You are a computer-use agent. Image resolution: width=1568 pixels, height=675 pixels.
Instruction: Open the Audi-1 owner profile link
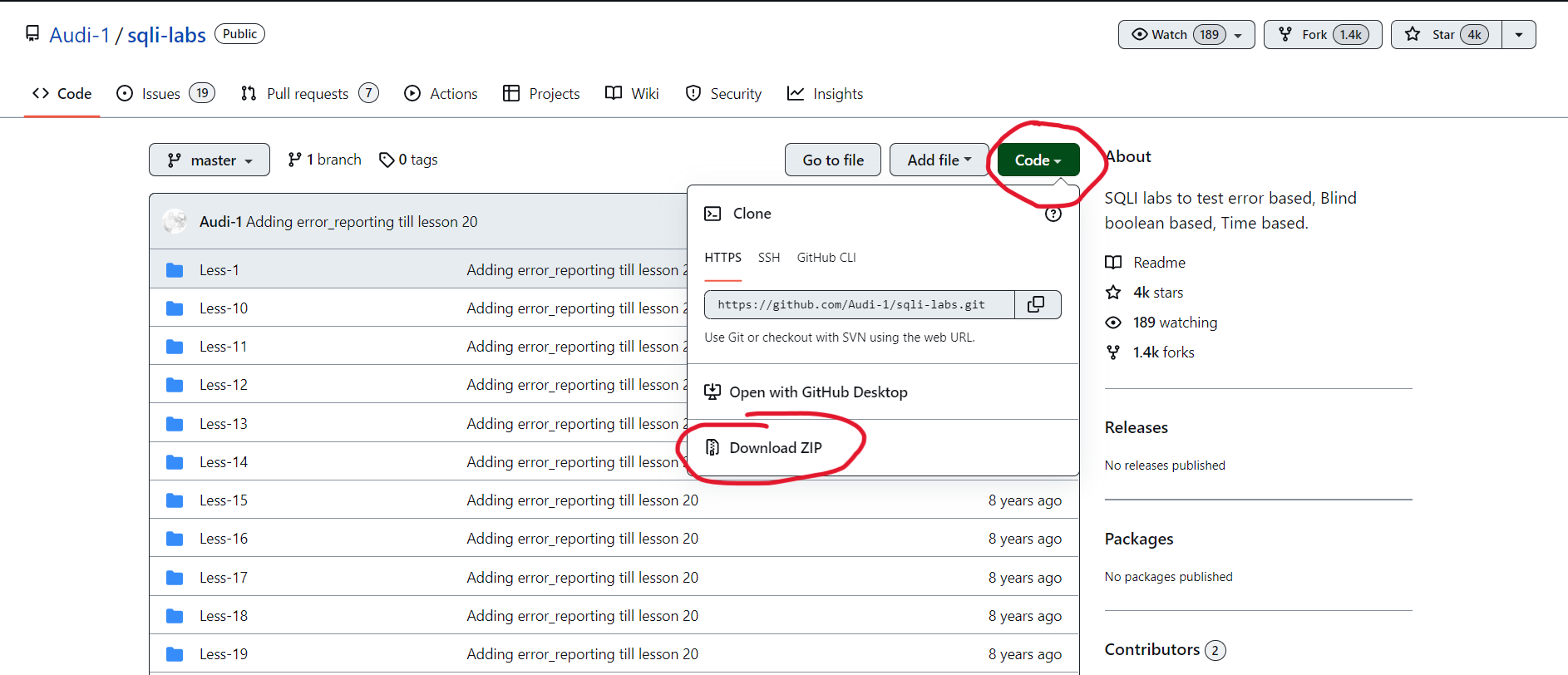click(80, 35)
